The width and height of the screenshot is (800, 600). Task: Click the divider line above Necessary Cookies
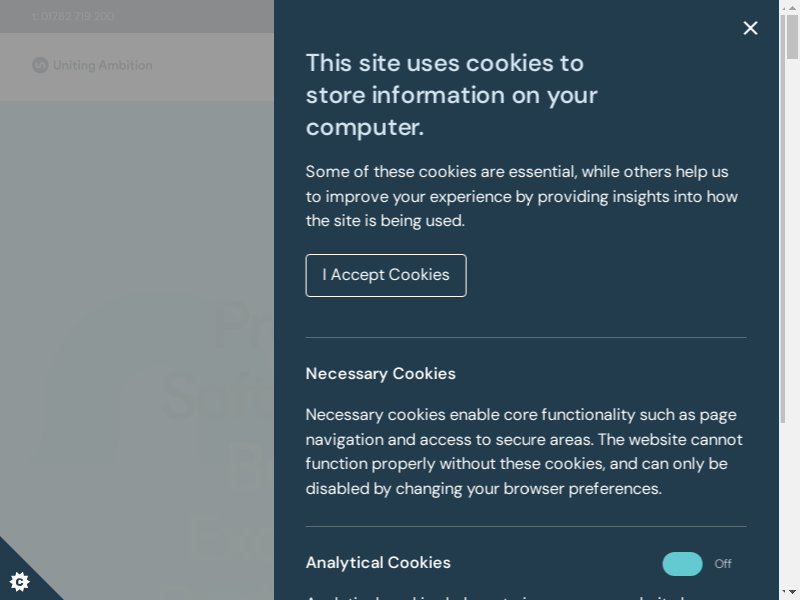pos(526,338)
